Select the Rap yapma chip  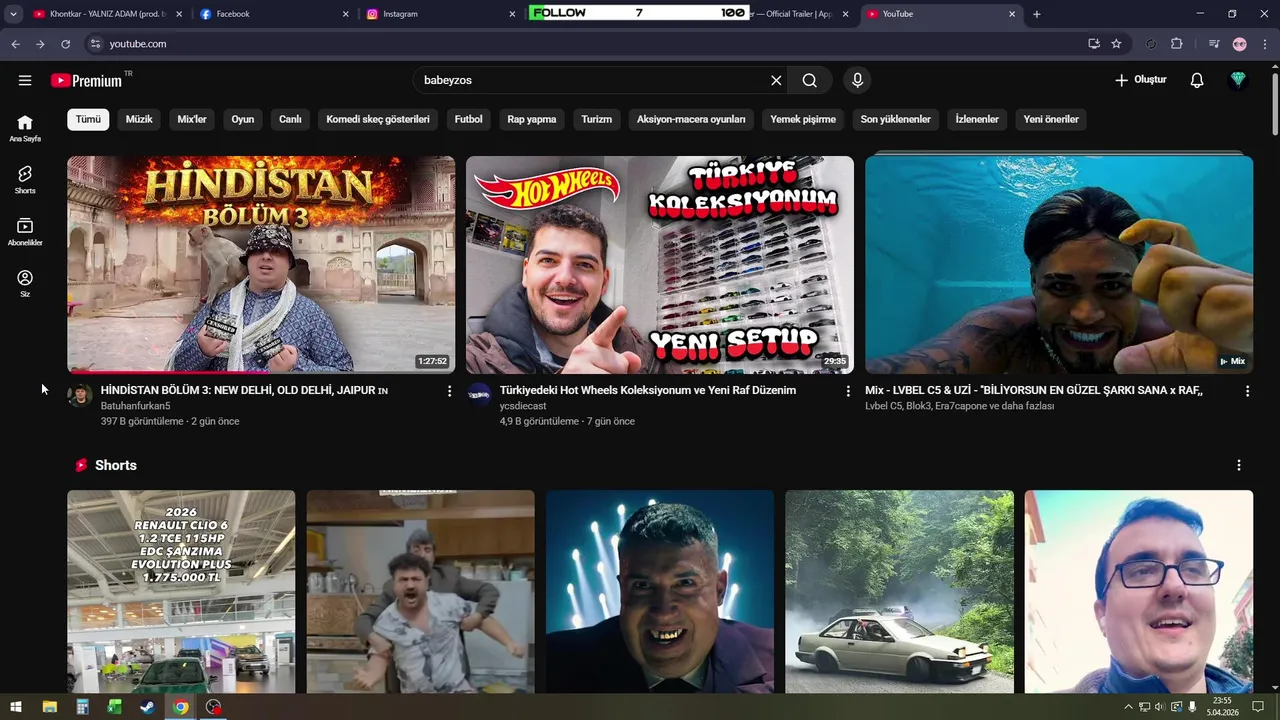(x=532, y=119)
